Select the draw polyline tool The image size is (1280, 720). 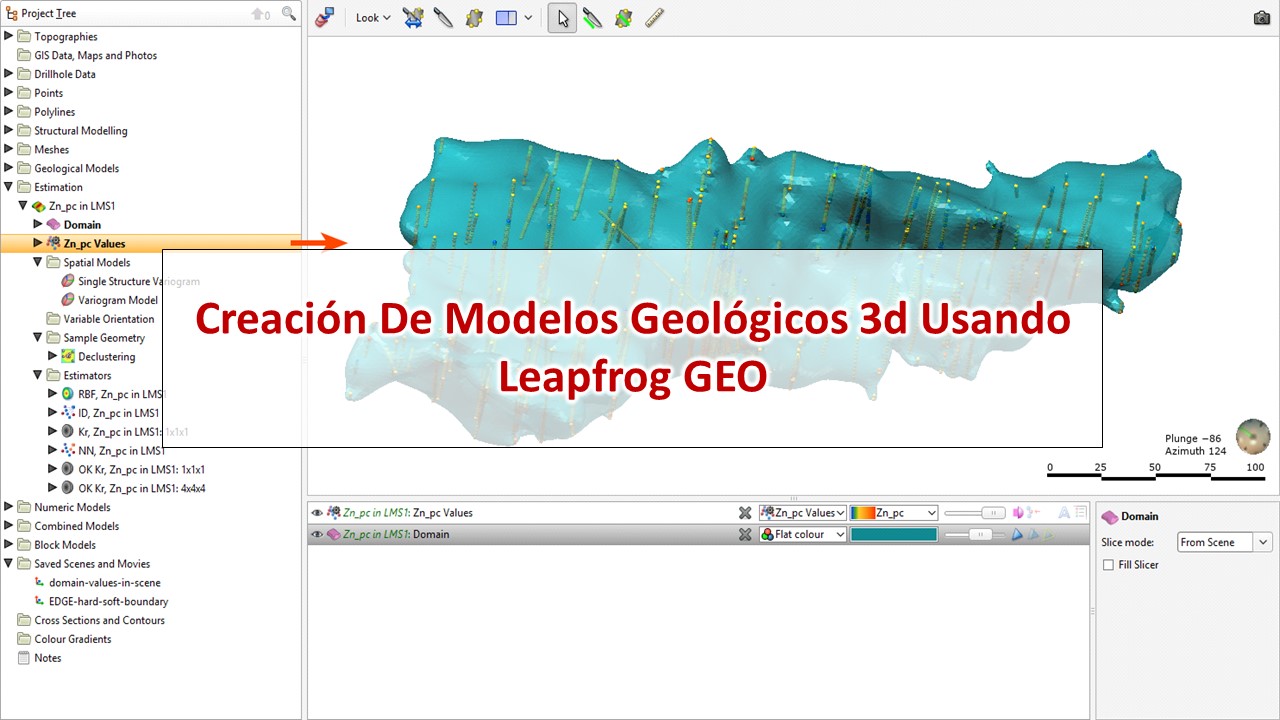[x=593, y=18]
